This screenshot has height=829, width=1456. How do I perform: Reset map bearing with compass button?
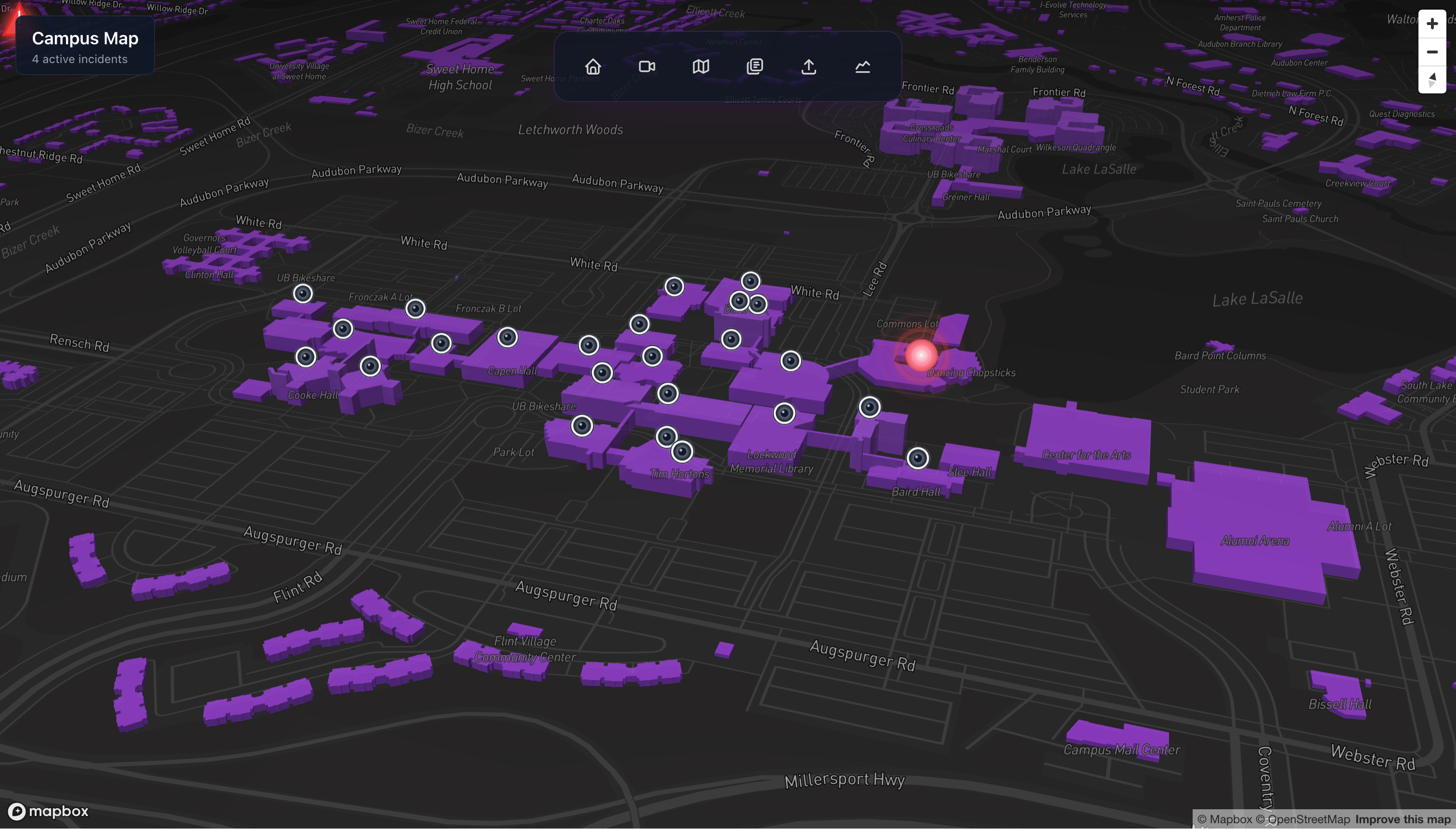click(x=1431, y=80)
